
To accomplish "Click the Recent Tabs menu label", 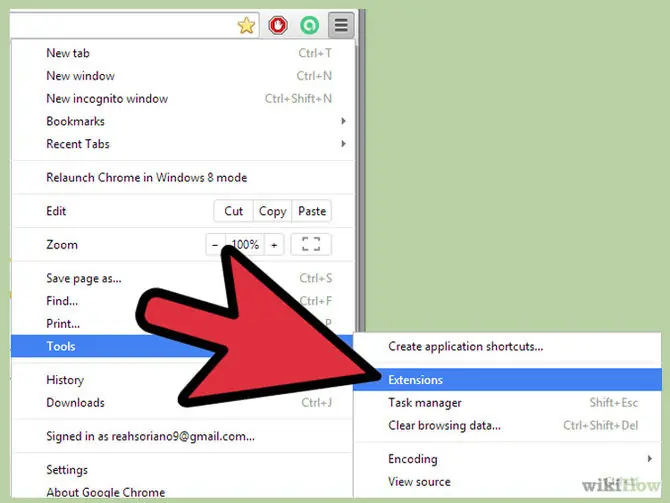I will 78,144.
